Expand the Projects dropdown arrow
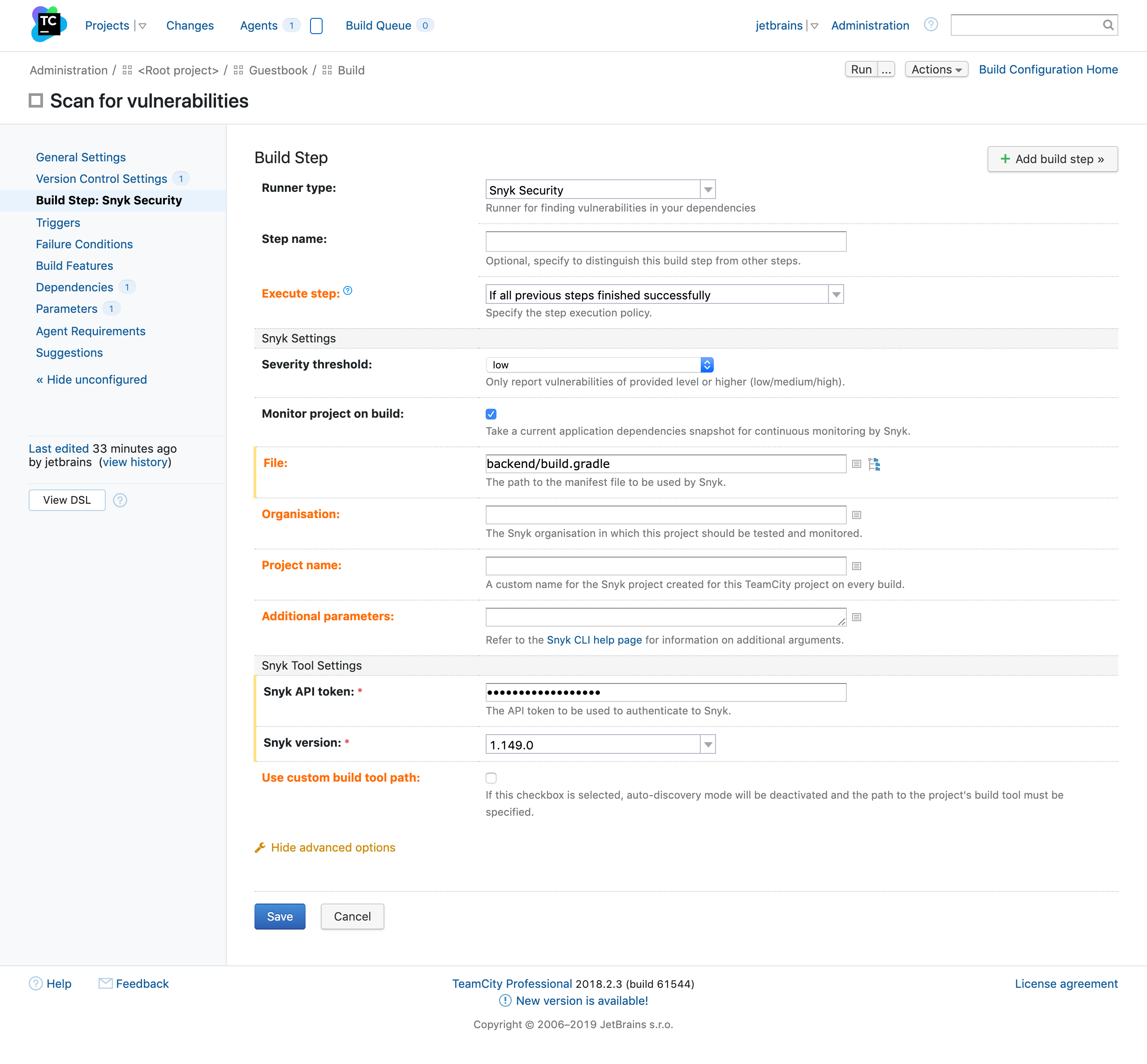The width and height of the screenshot is (1147, 1064). (143, 26)
